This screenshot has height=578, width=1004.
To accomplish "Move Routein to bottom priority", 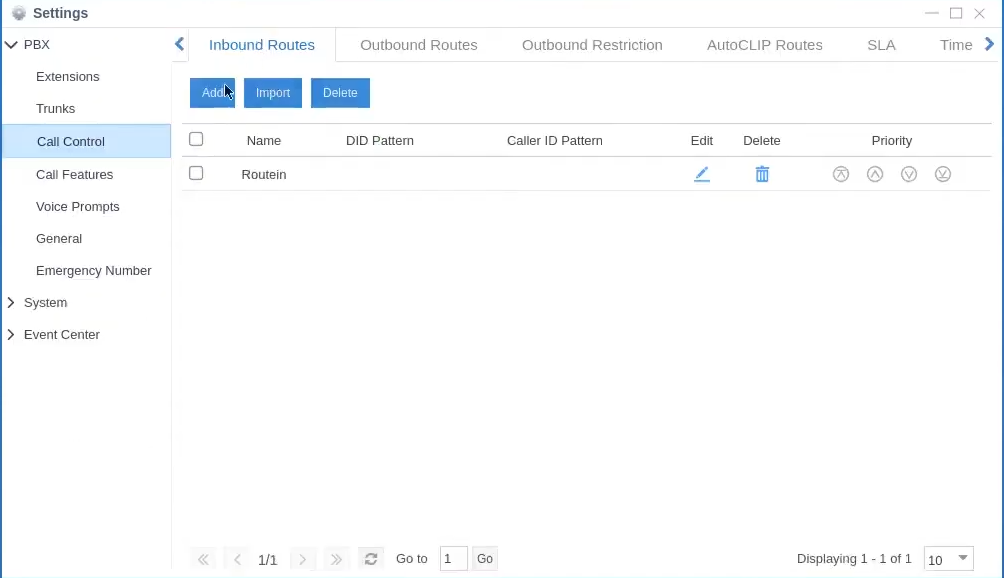I will point(943,174).
